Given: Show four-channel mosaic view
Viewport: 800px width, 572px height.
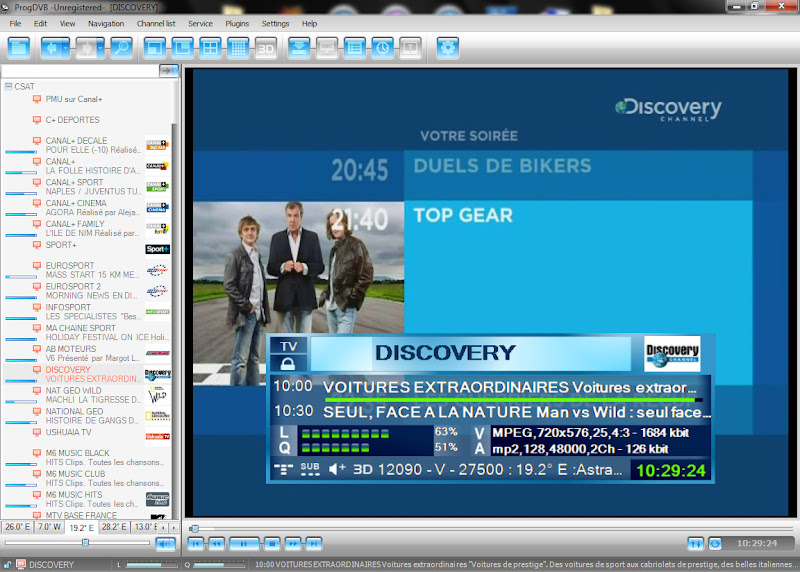Looking at the screenshot, I should point(210,48).
